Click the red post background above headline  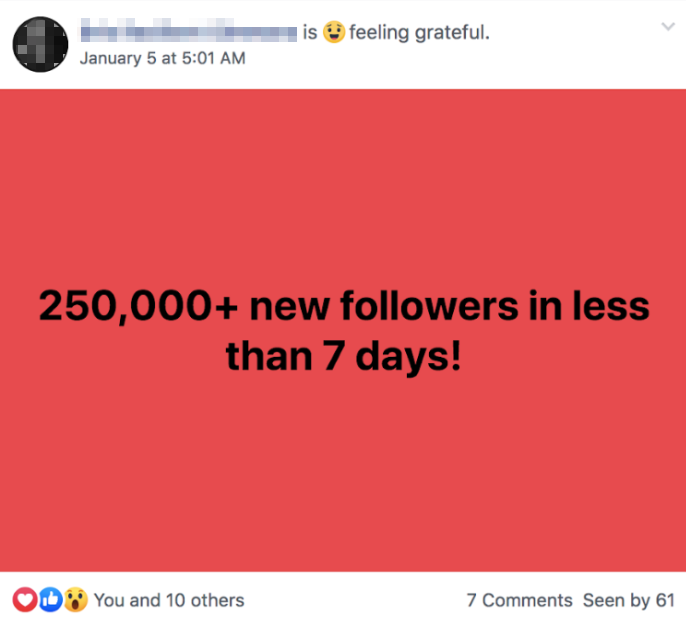343,180
